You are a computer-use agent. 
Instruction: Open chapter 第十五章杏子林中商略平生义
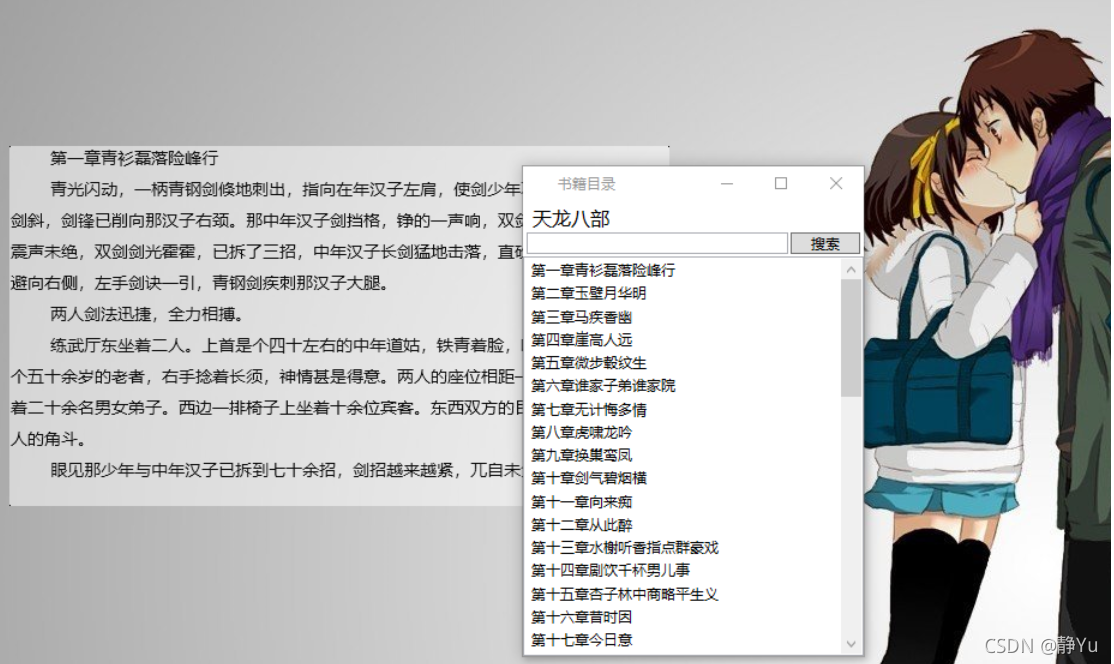[x=624, y=594]
